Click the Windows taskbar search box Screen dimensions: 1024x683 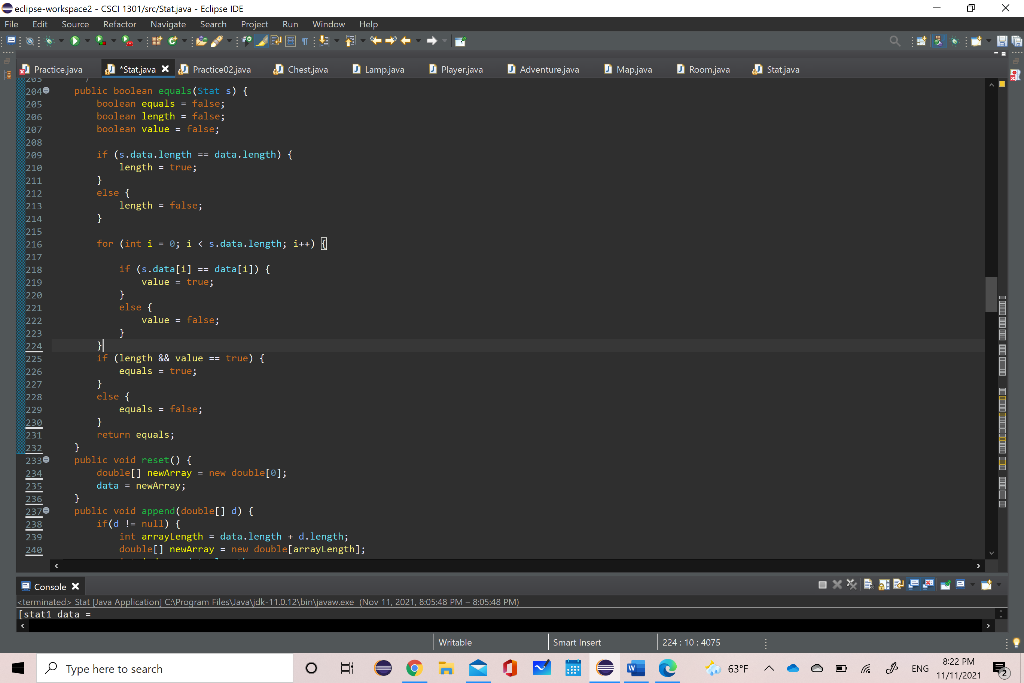tap(165, 669)
